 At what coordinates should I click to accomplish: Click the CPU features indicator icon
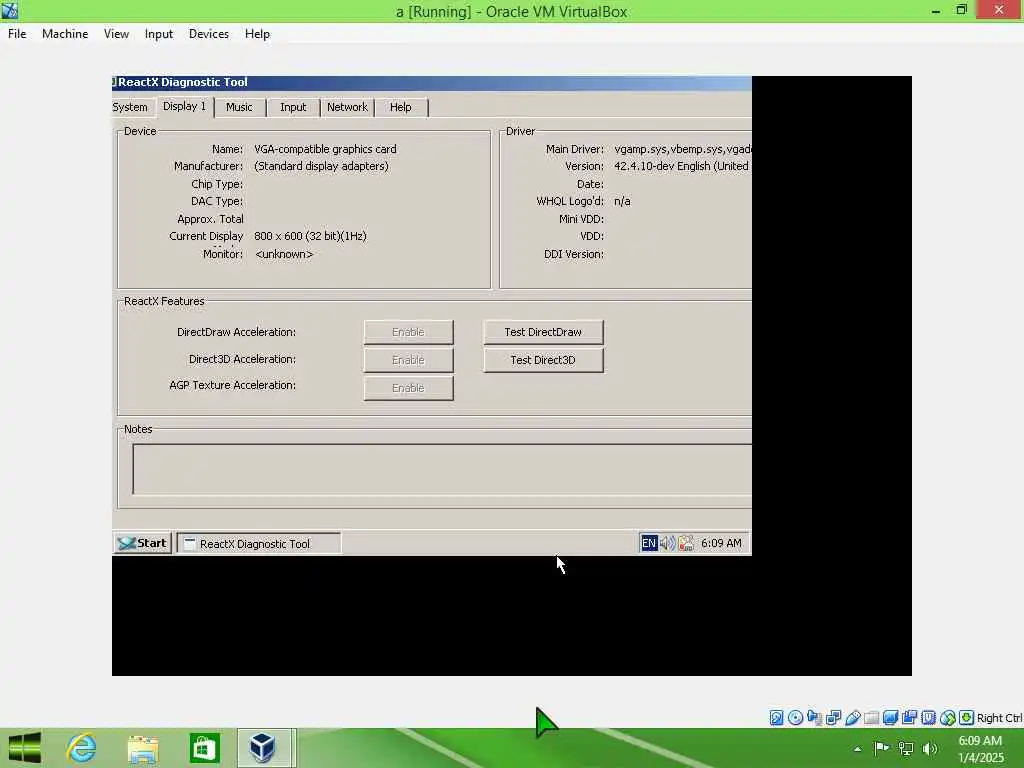(928, 718)
